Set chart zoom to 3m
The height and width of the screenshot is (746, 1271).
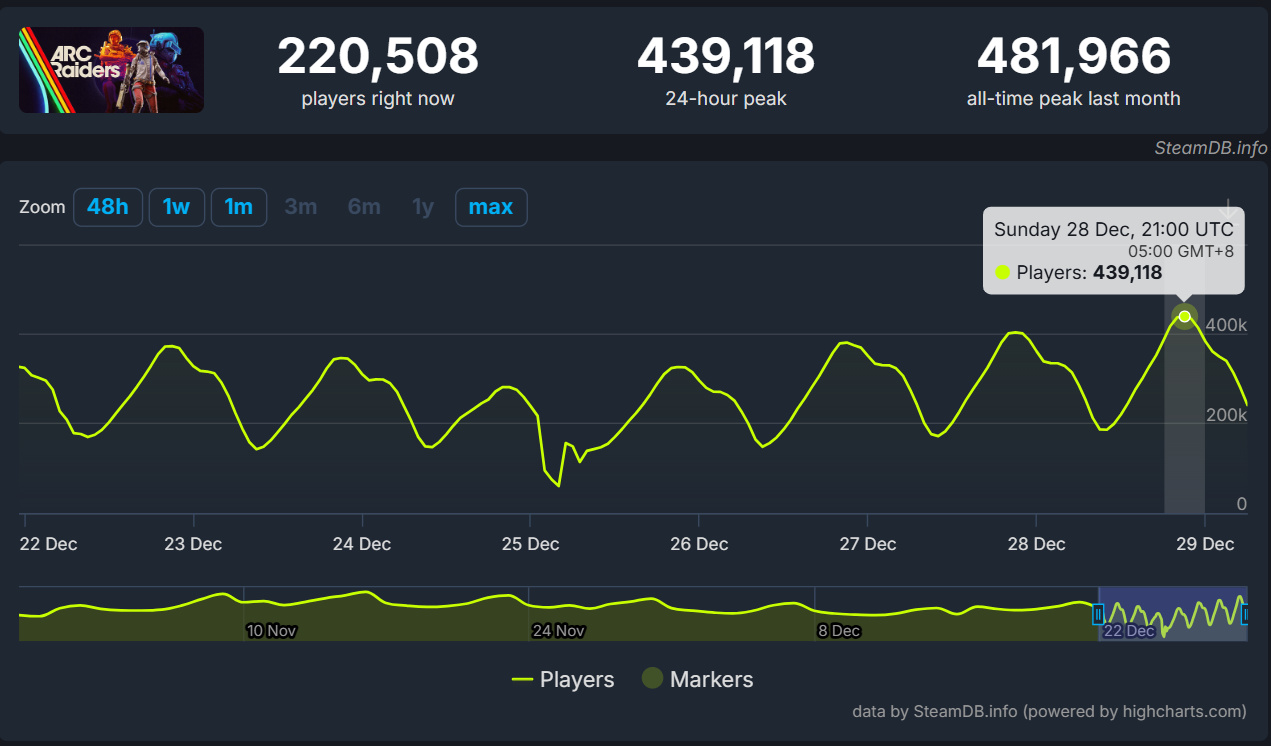coord(301,207)
